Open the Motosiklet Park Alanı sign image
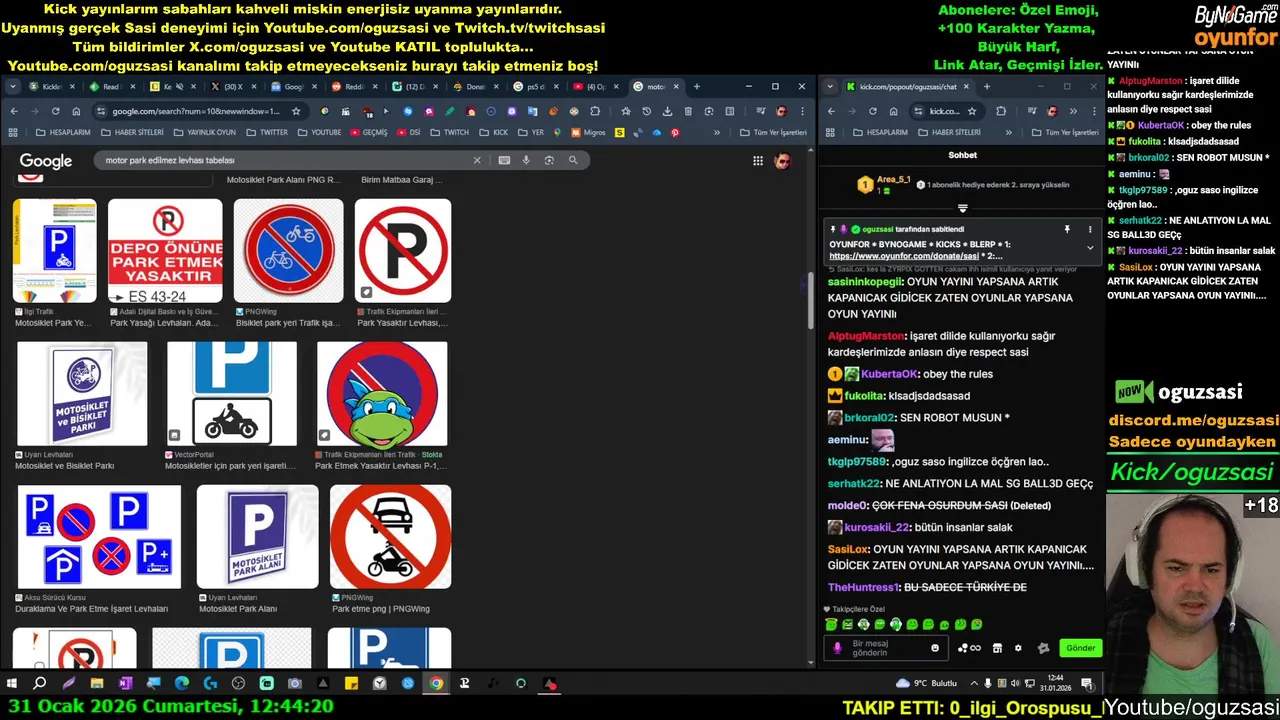Screen dimensions: 1280x720 click(x=257, y=537)
